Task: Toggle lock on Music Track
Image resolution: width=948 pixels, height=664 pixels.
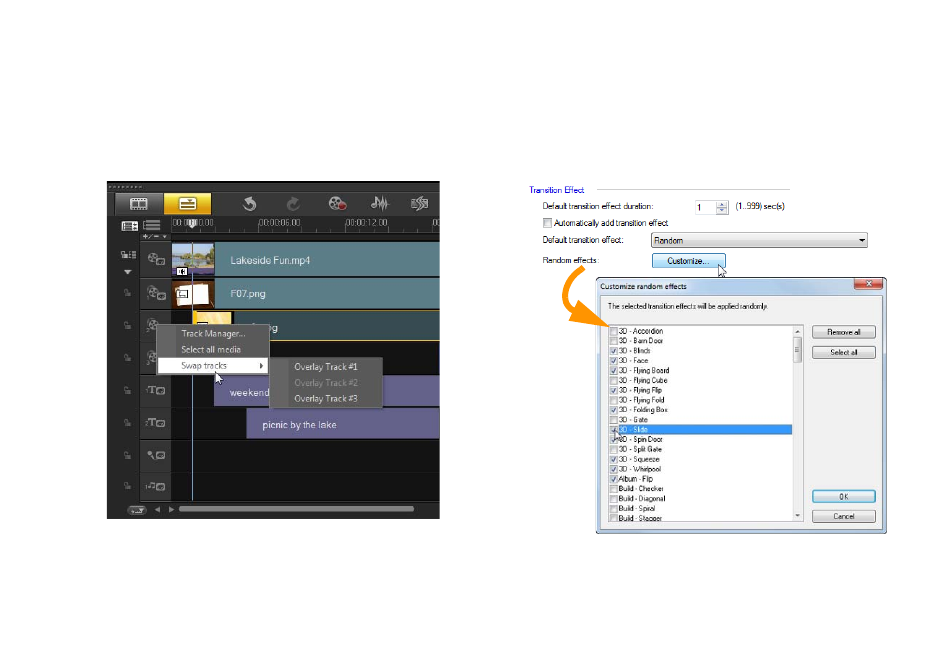Action: (x=128, y=486)
